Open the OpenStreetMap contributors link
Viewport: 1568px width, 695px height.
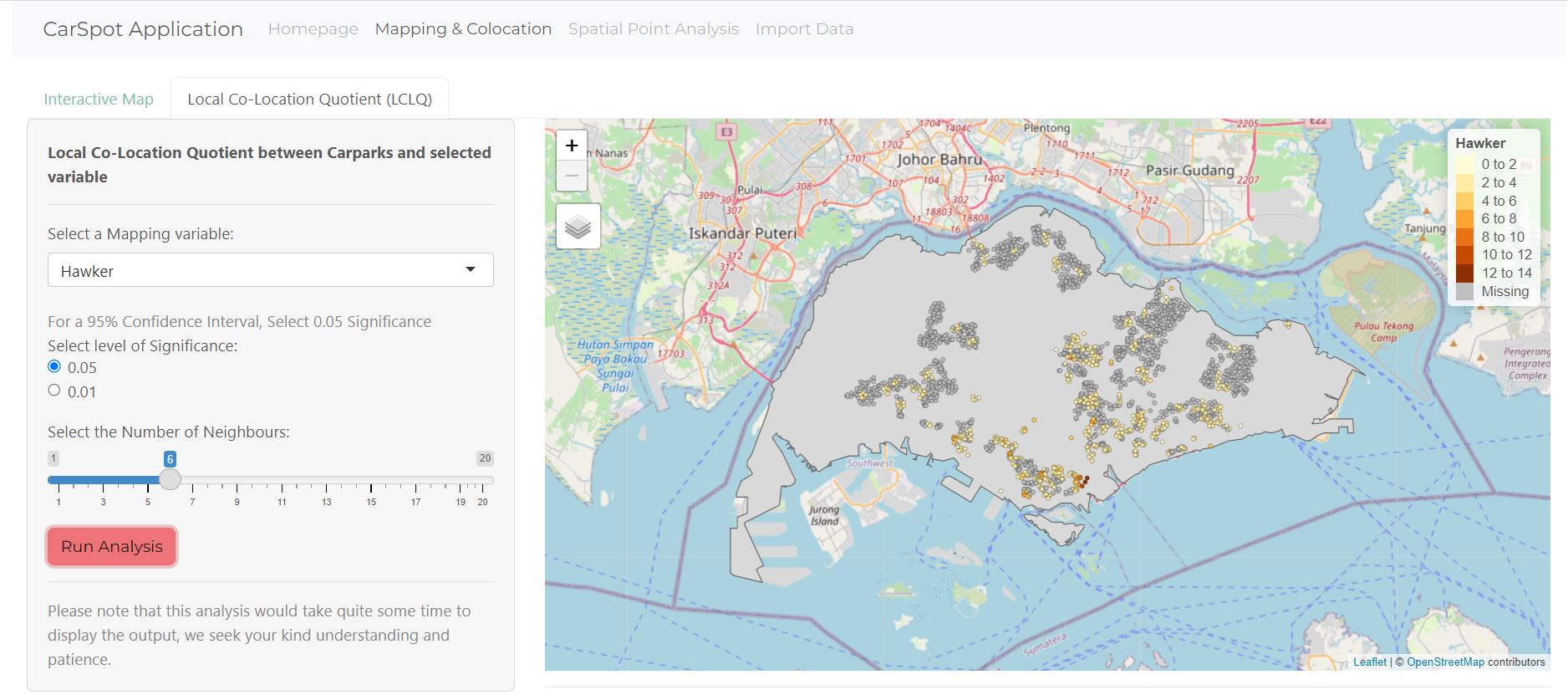click(1445, 662)
